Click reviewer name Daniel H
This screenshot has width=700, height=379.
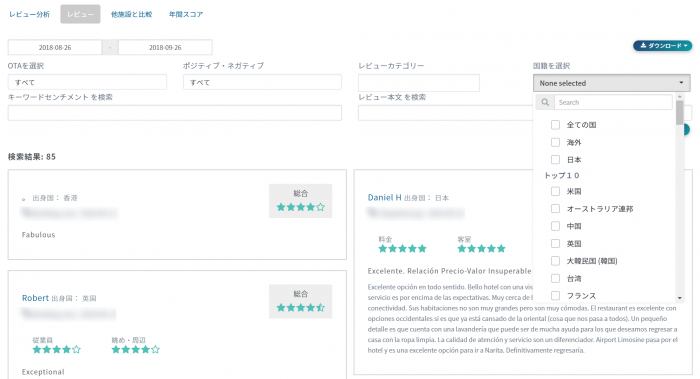tap(384, 197)
